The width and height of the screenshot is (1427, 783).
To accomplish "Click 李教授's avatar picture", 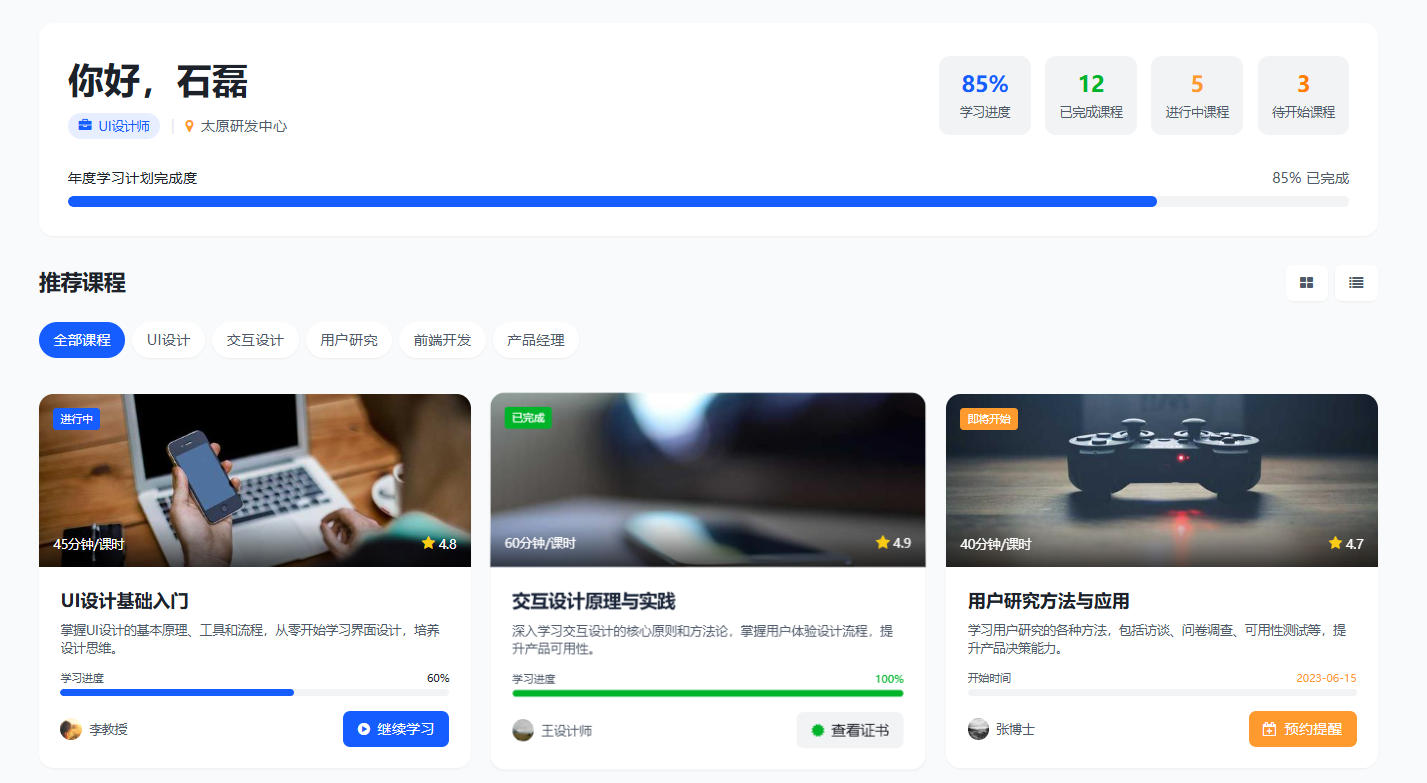I will [x=71, y=729].
